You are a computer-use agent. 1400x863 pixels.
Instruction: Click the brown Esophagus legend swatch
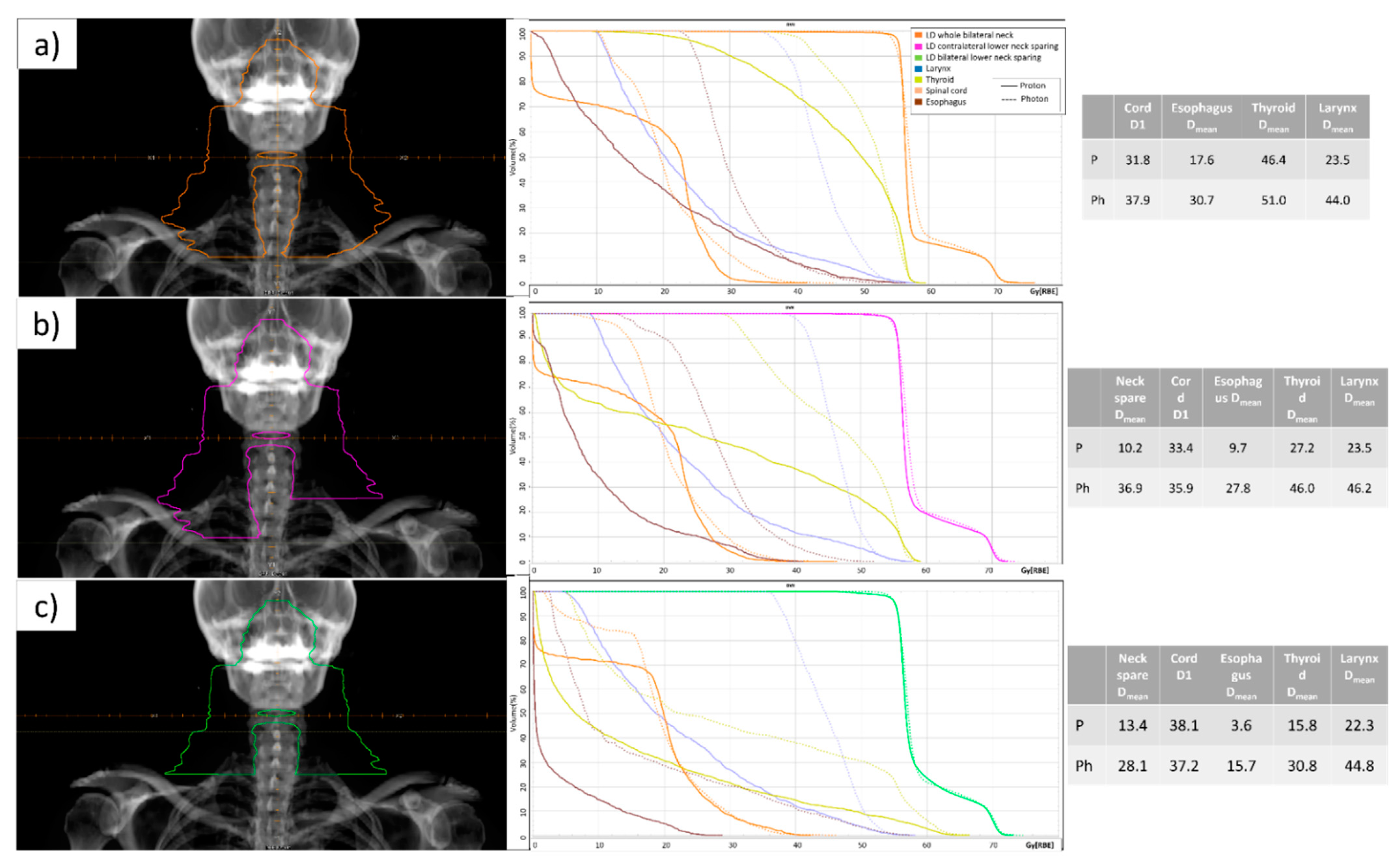coord(918,102)
